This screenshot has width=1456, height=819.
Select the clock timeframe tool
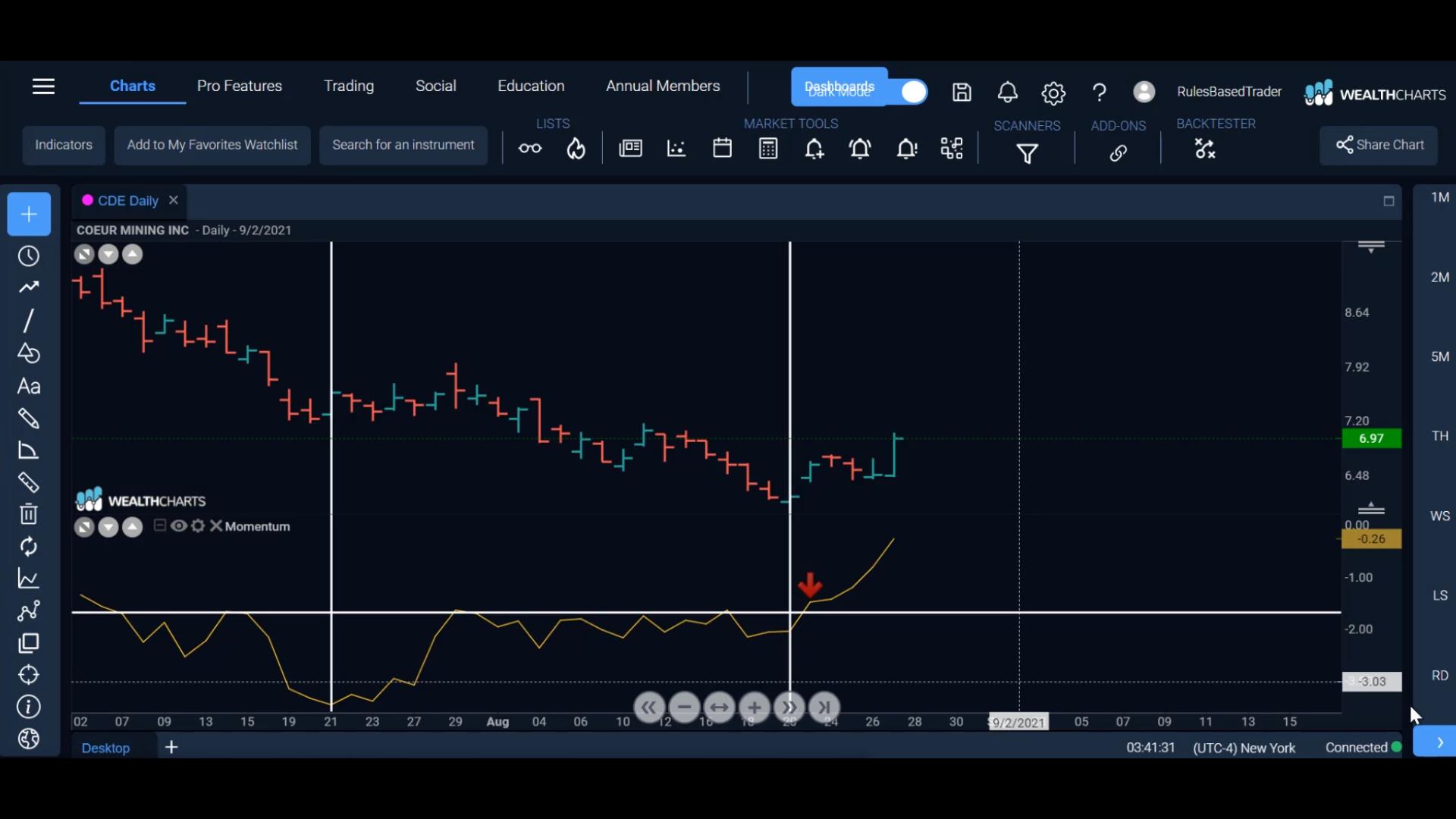tap(29, 256)
